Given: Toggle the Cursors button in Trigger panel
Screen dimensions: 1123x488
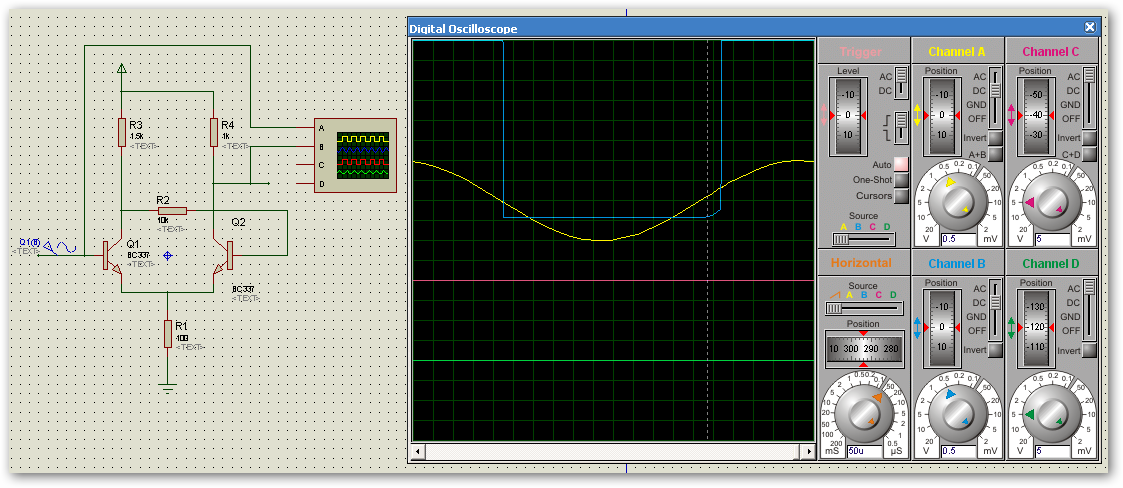Looking at the screenshot, I should click(x=901, y=196).
